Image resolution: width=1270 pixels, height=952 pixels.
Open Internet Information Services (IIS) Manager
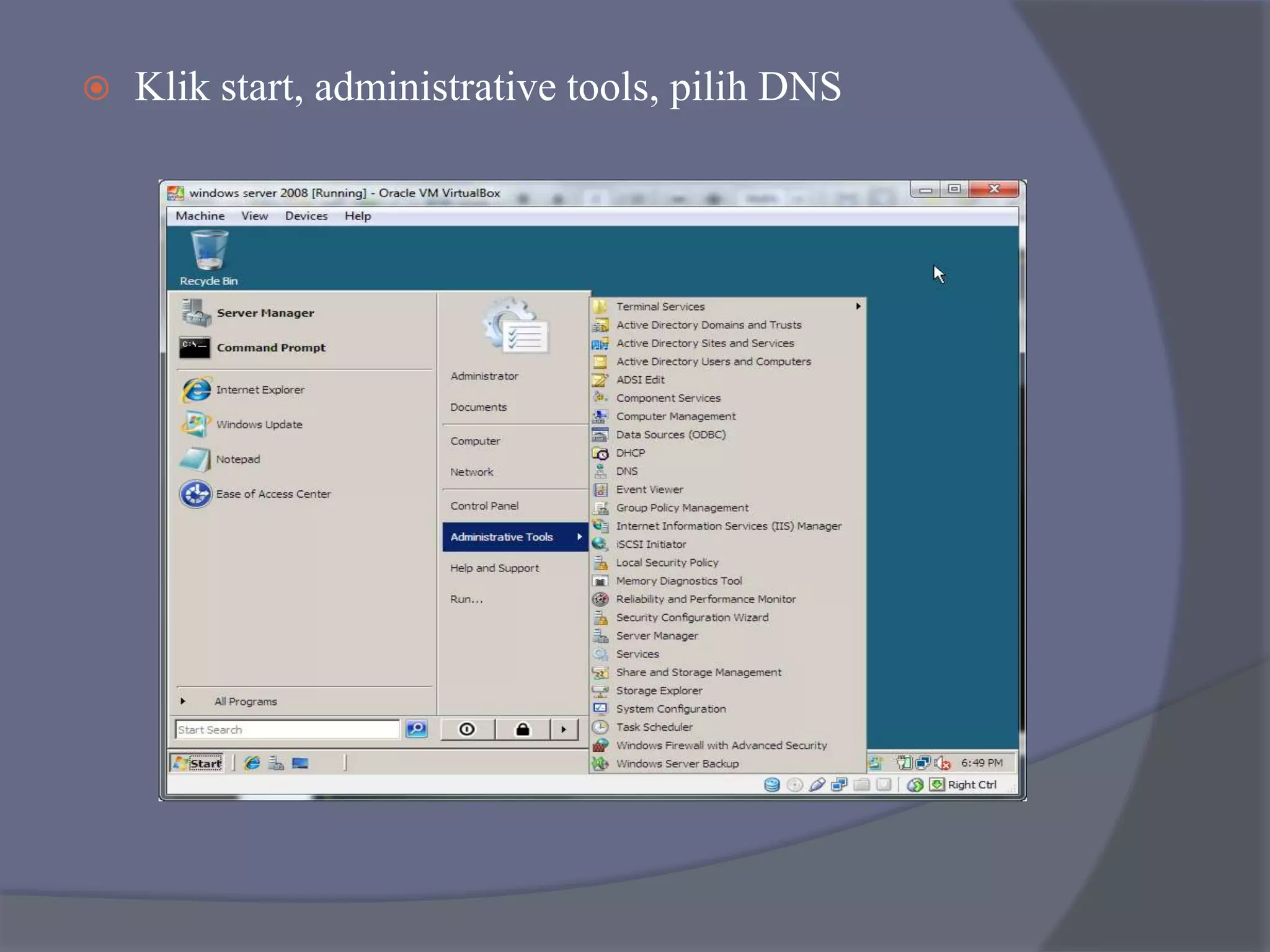tap(727, 526)
